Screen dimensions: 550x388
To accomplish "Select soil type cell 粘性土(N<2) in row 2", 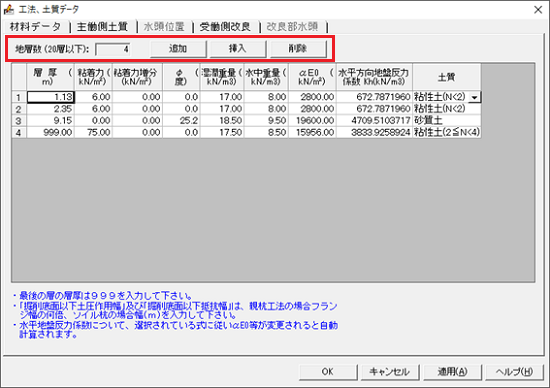I will coord(447,109).
